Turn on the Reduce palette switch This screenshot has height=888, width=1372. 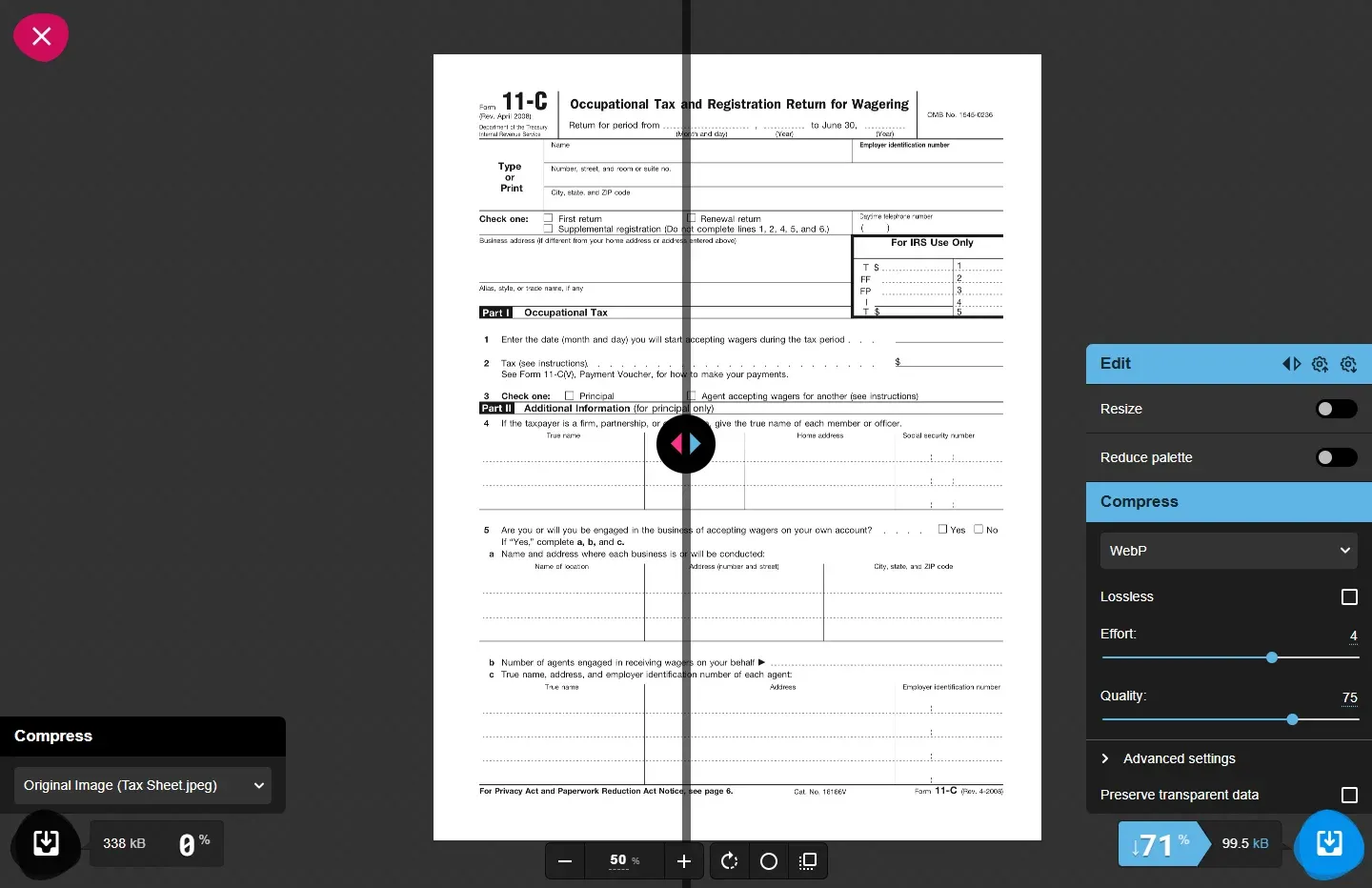1336,457
